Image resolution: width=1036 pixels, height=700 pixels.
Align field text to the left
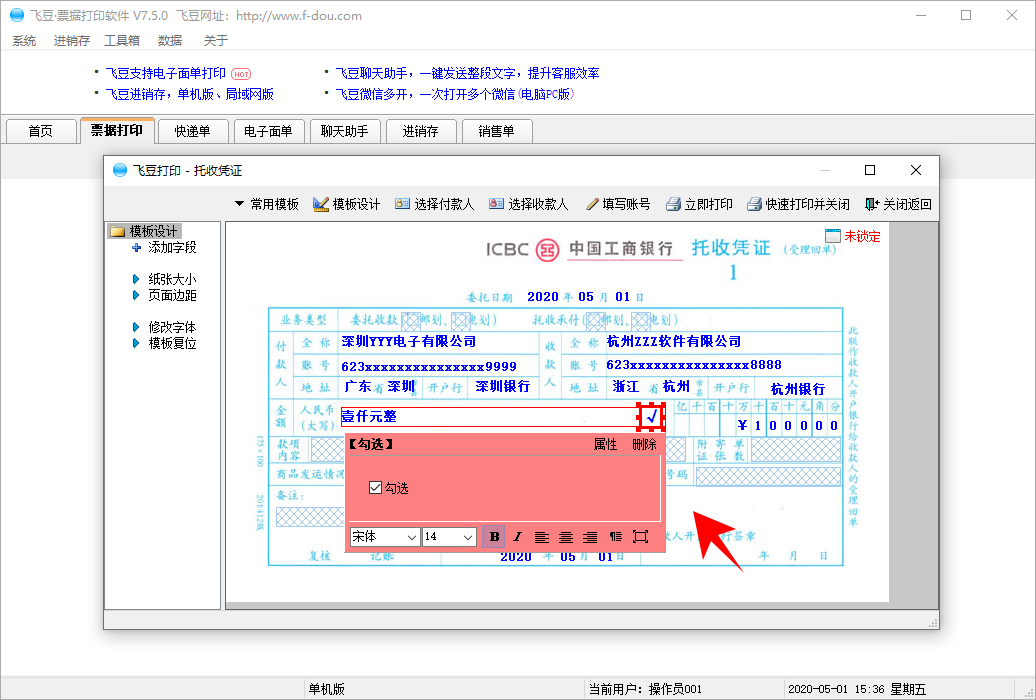(542, 537)
